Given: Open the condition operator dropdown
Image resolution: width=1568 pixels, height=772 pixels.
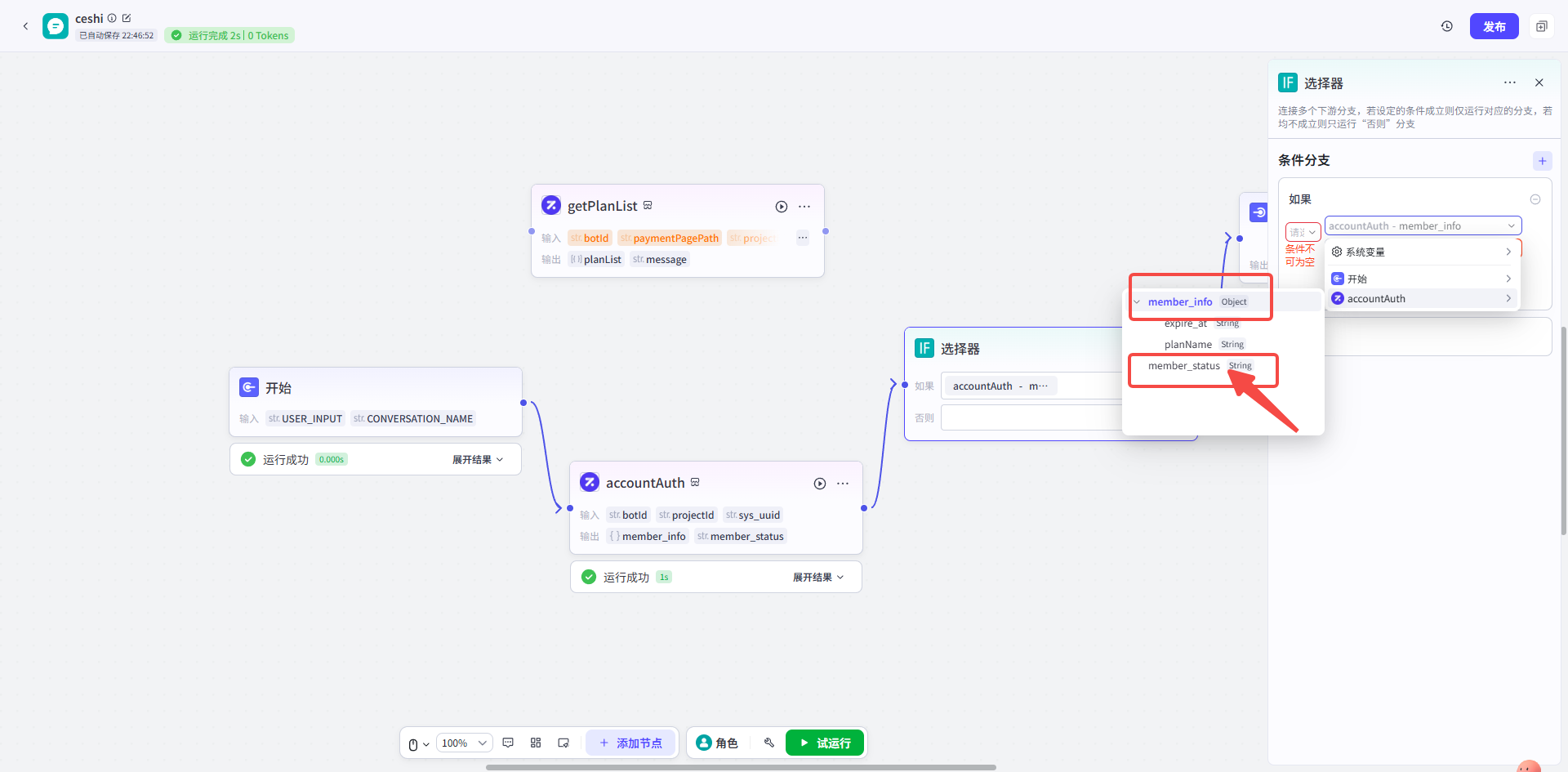Looking at the screenshot, I should pyautogui.click(x=1303, y=232).
